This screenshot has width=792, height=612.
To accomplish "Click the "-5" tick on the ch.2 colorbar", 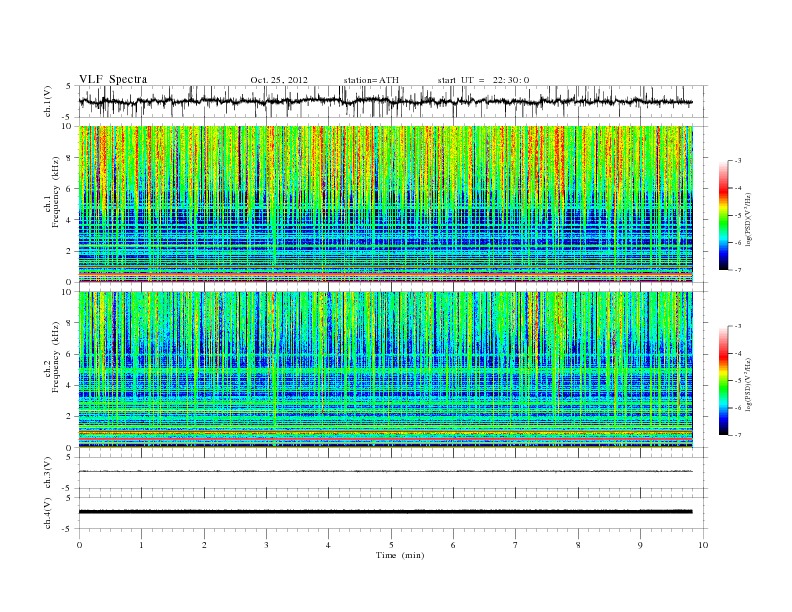I will (x=738, y=381).
